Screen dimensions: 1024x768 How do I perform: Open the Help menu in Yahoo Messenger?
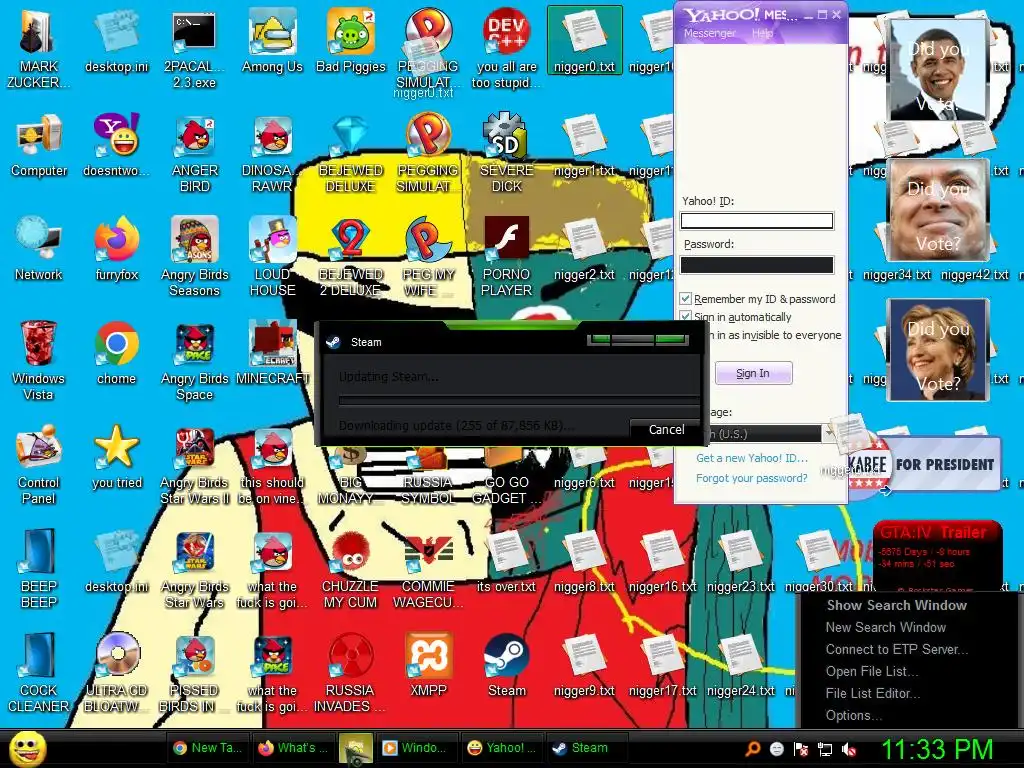coord(762,33)
